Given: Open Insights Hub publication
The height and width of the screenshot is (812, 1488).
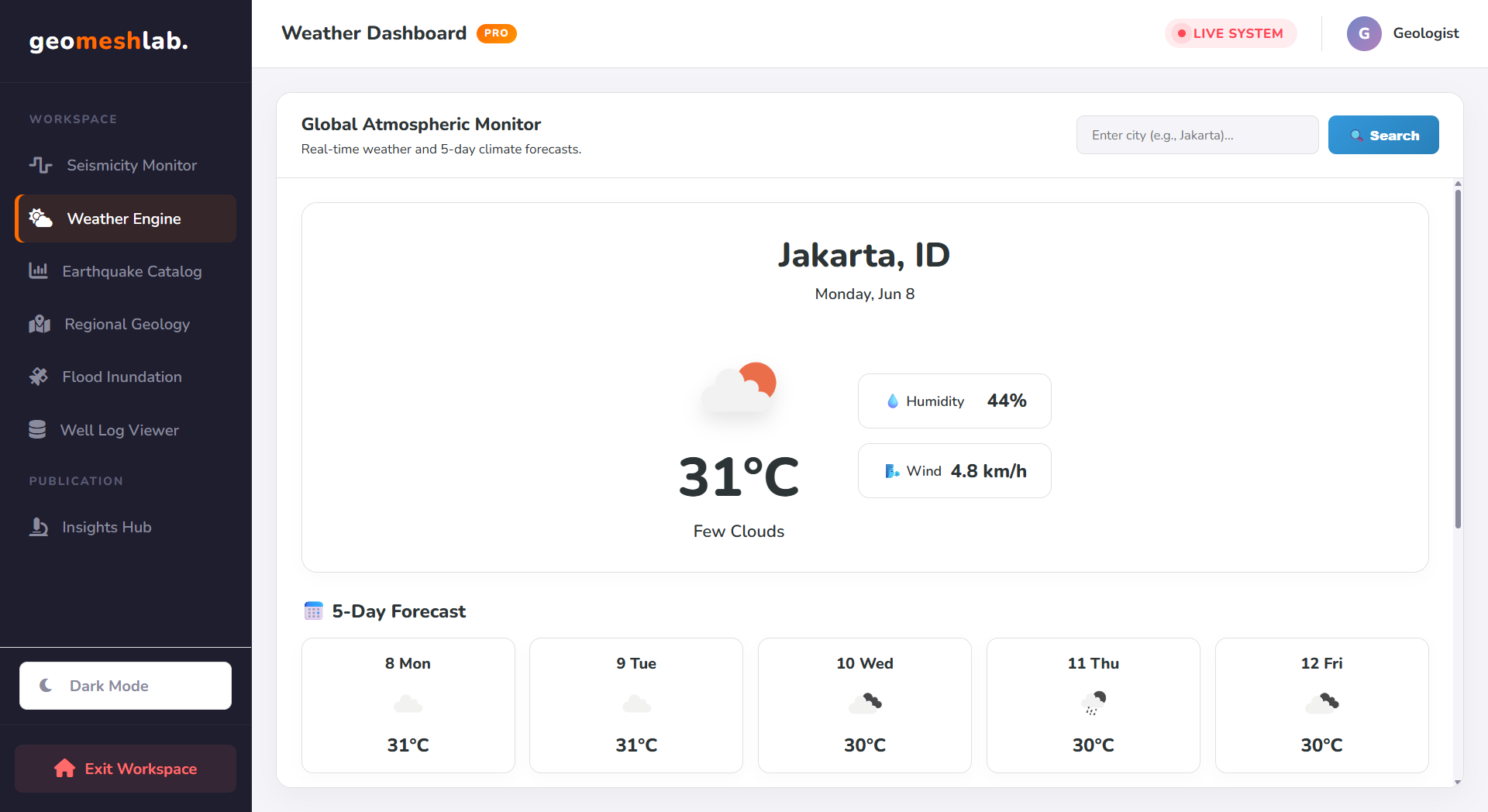Looking at the screenshot, I should 126,527.
